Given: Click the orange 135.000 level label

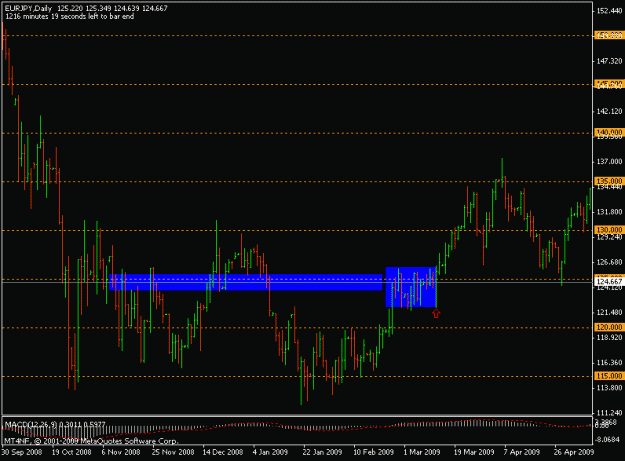Looking at the screenshot, I should (609, 181).
